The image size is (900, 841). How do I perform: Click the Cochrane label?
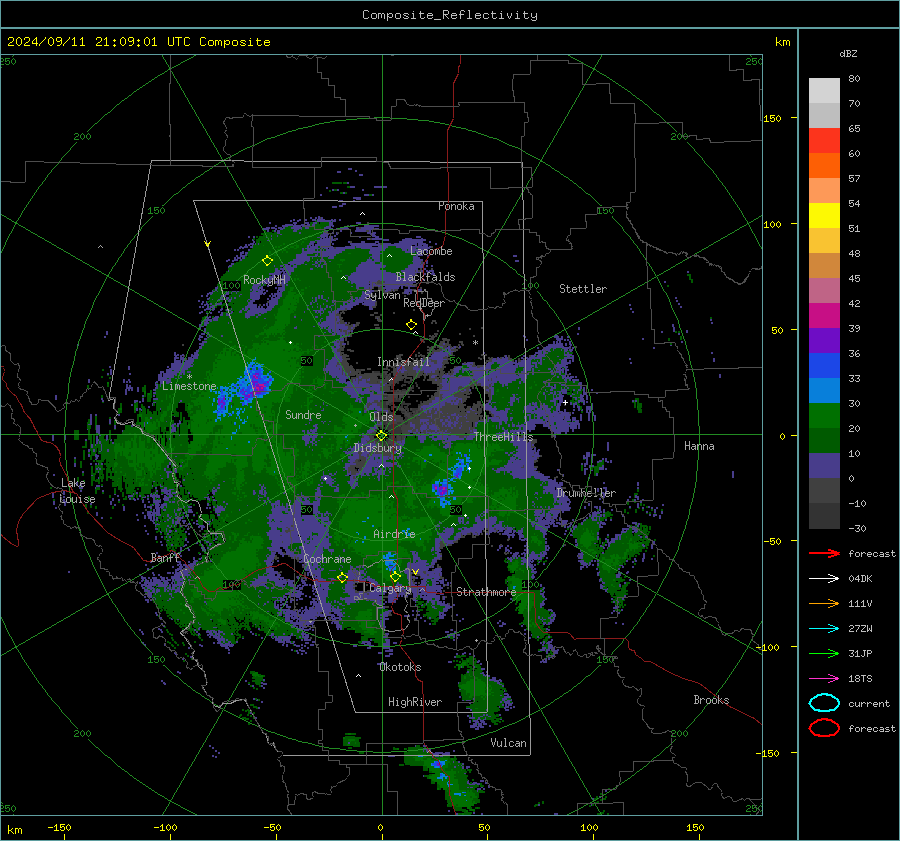click(327, 559)
